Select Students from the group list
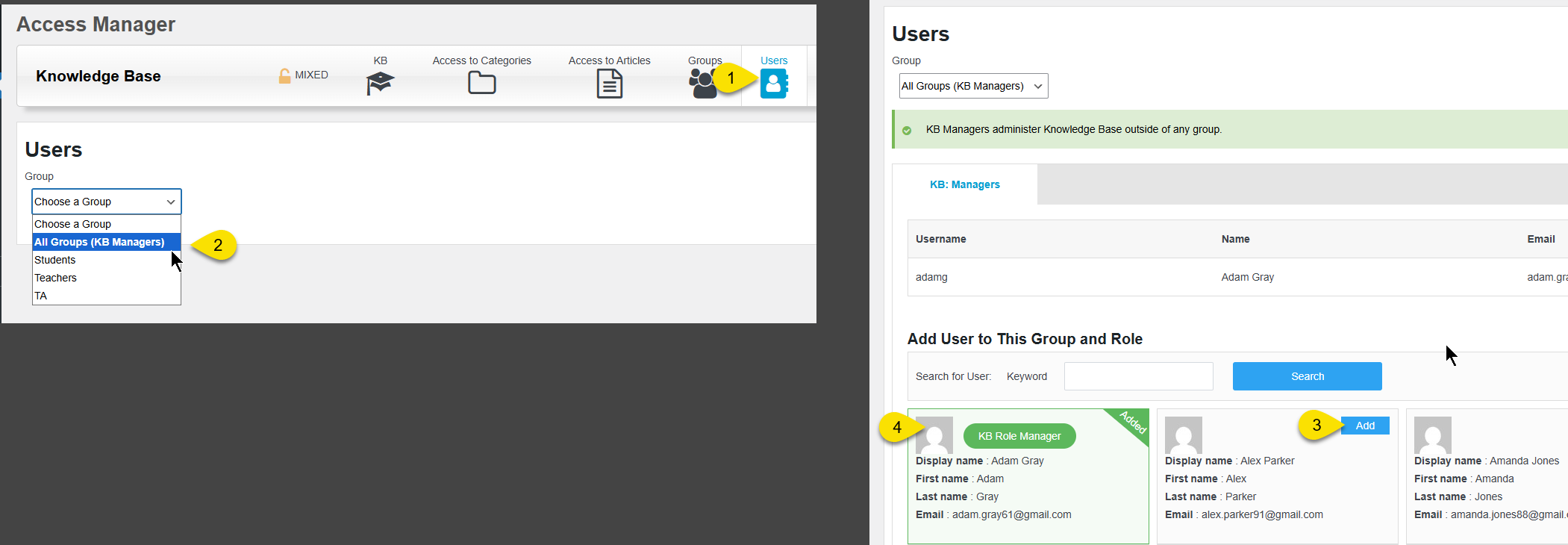 click(55, 260)
